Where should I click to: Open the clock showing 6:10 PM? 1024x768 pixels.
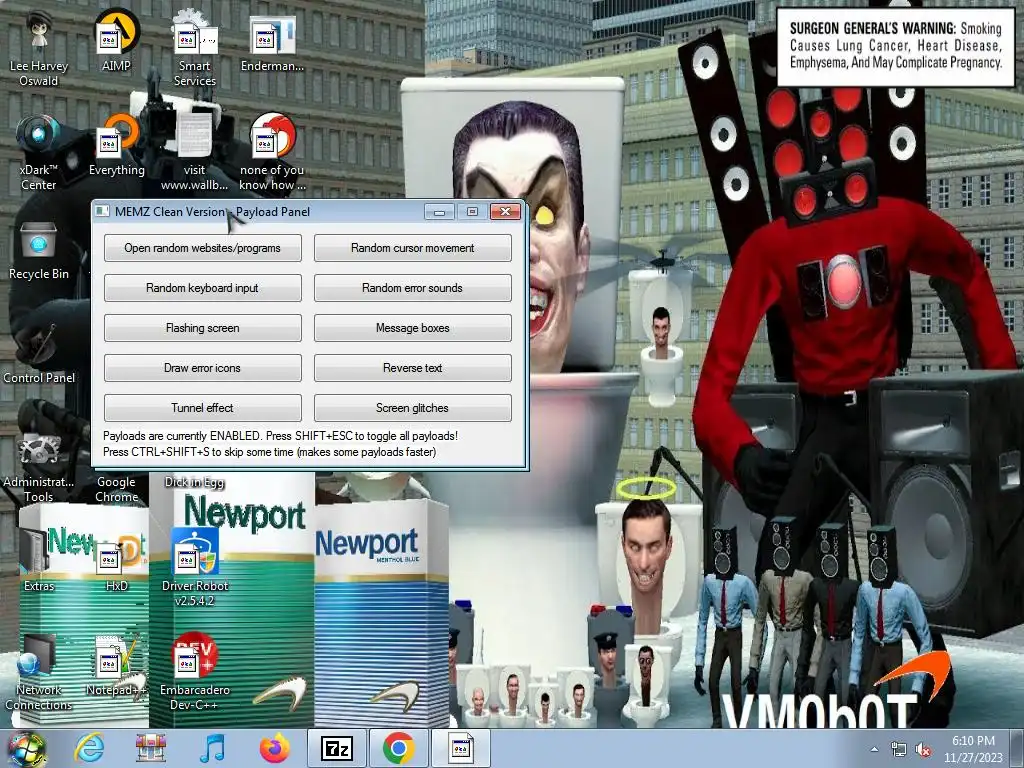point(973,749)
